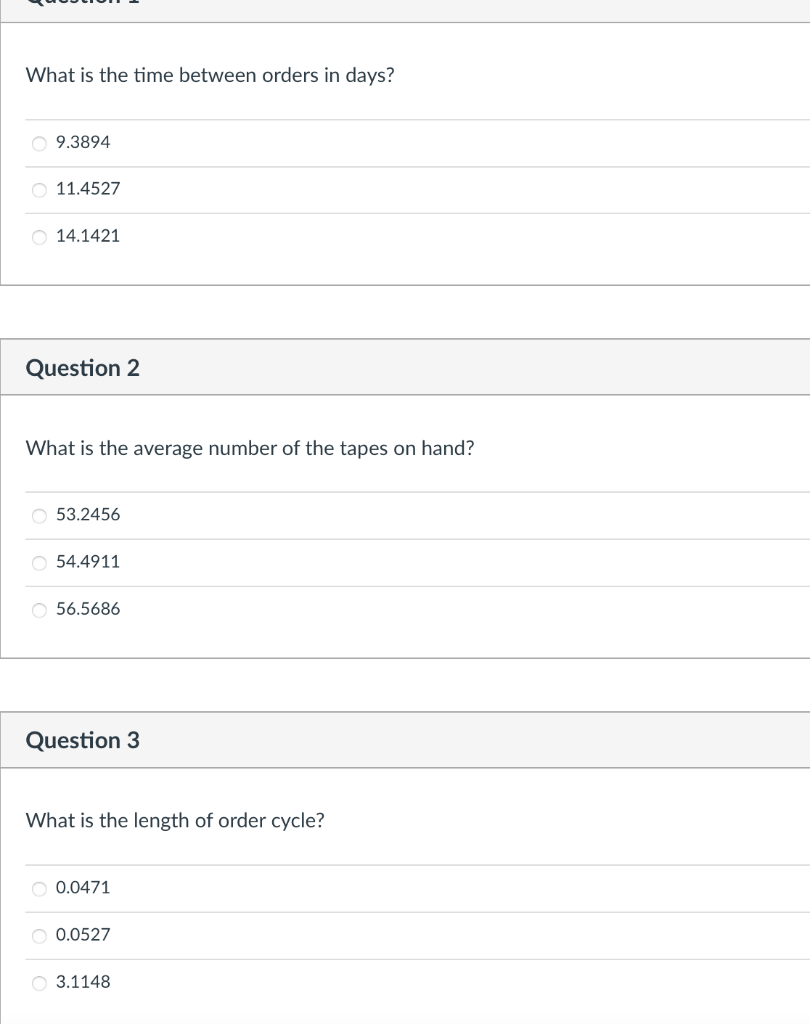This screenshot has height=1024, width=810.
Task: Click the "Question 3" header title
Action: [83, 741]
